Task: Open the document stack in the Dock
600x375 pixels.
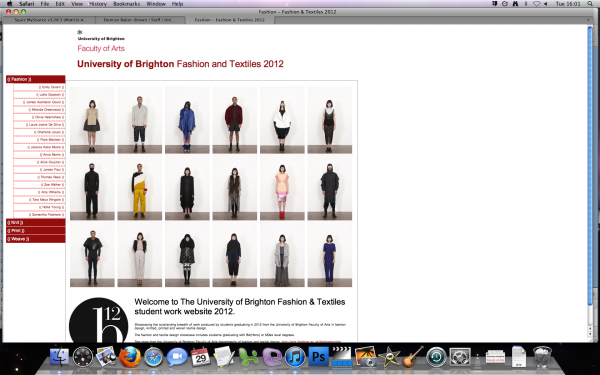Action: click(519, 357)
